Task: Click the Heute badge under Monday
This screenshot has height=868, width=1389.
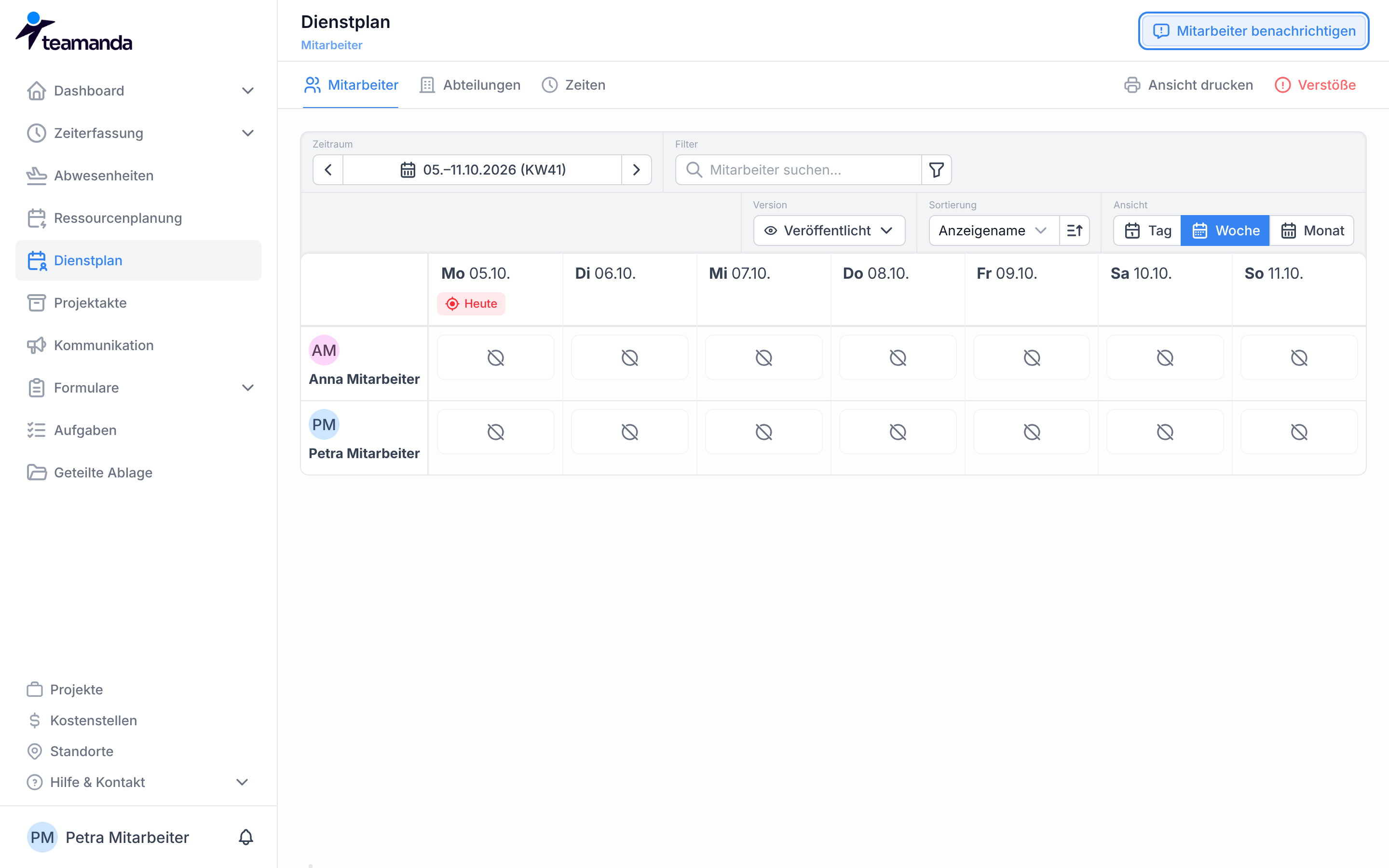Action: click(x=471, y=304)
